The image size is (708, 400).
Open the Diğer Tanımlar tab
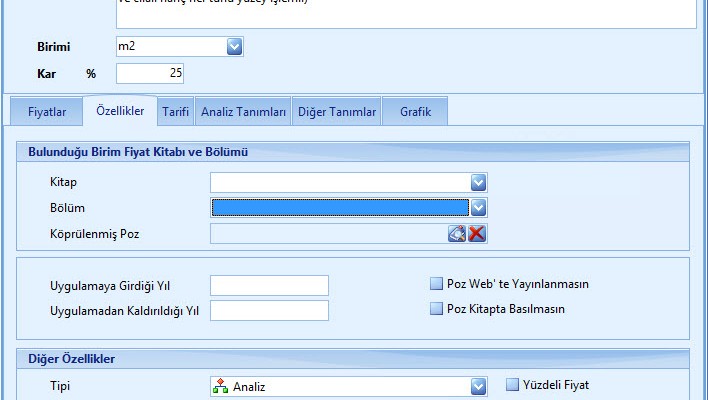tap(338, 112)
